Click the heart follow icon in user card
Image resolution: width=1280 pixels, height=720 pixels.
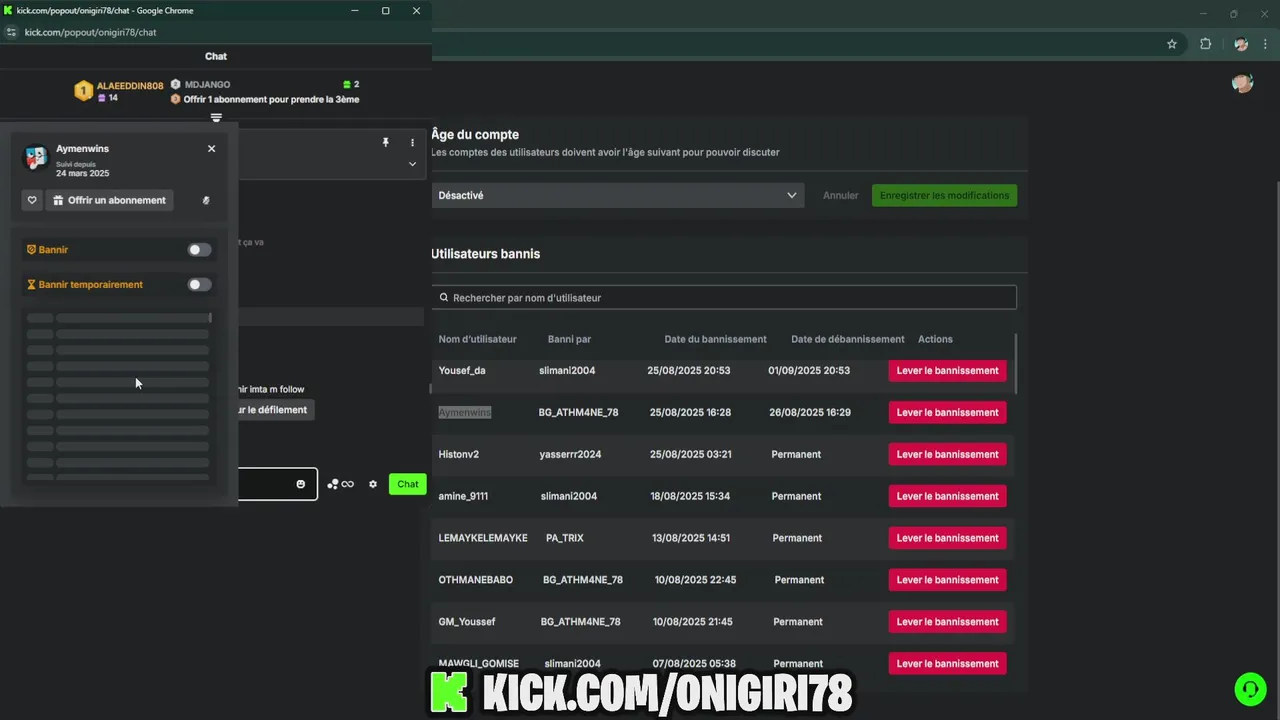[x=32, y=200]
